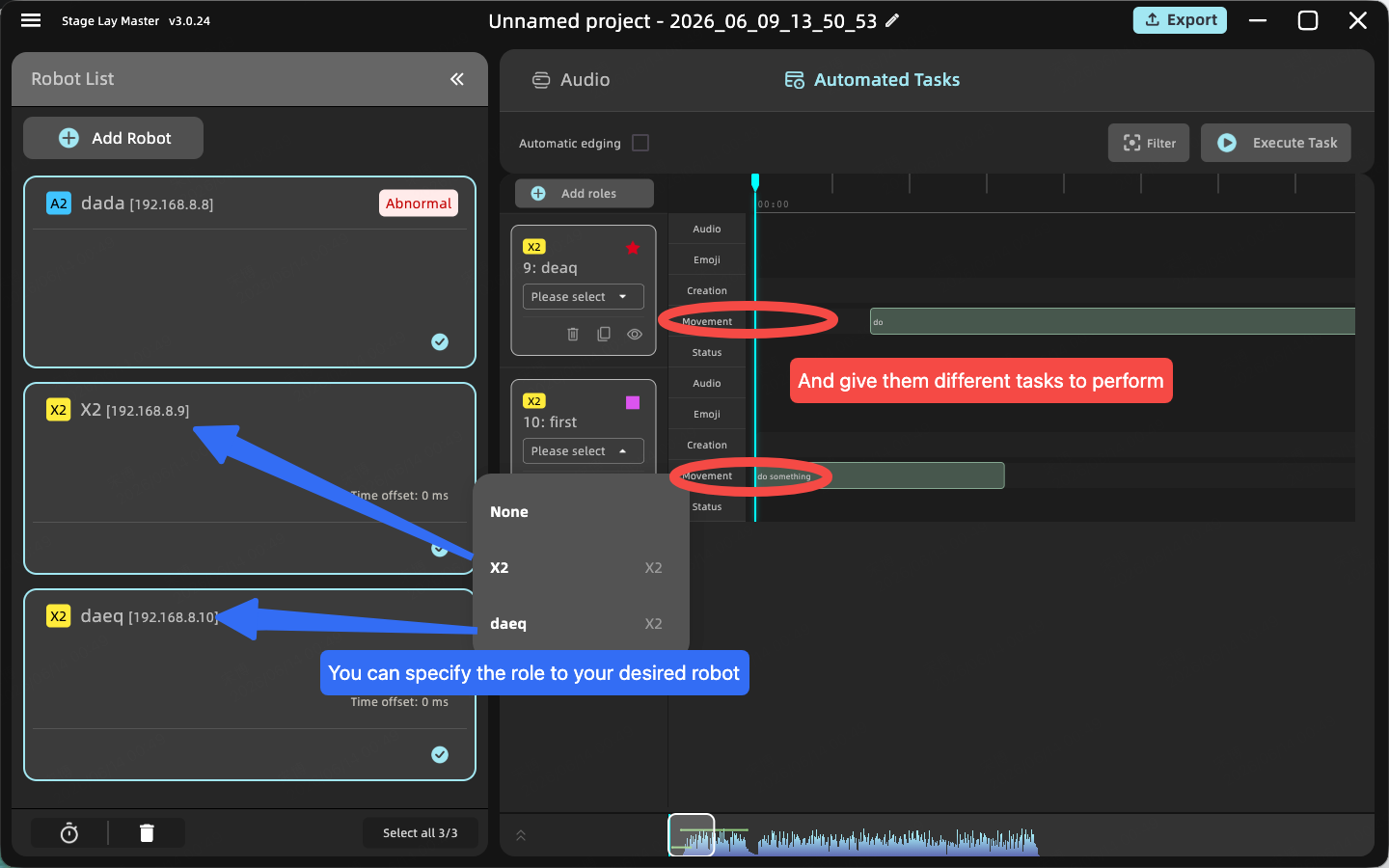This screenshot has width=1389, height=868.
Task: Add a new robot
Action: pos(113,138)
